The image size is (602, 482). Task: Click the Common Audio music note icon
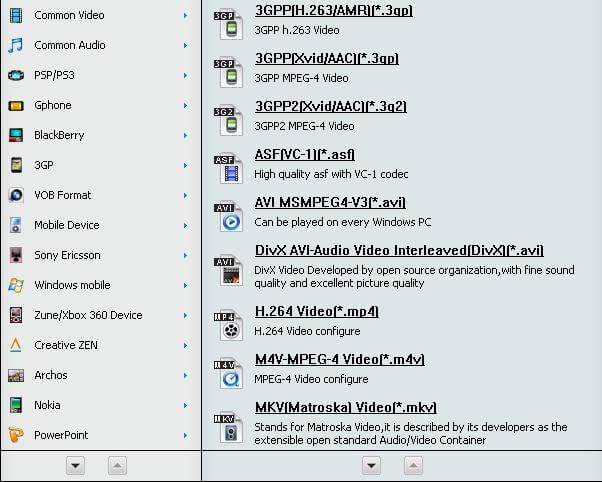(x=16, y=45)
